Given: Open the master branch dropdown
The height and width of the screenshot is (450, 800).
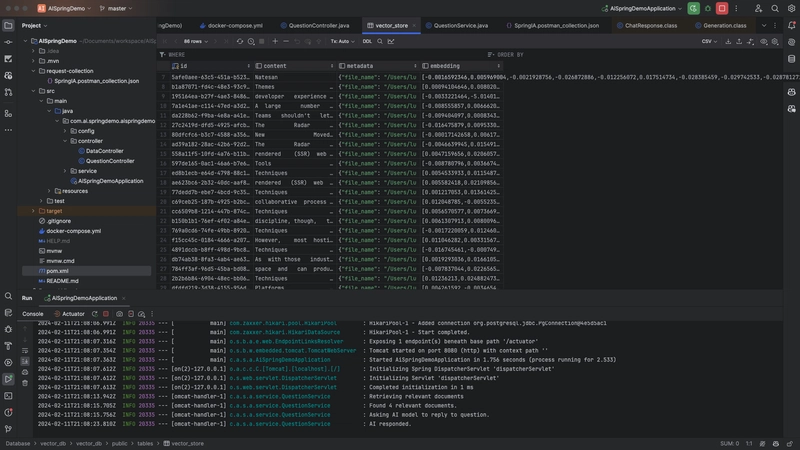Looking at the screenshot, I should [x=116, y=8].
